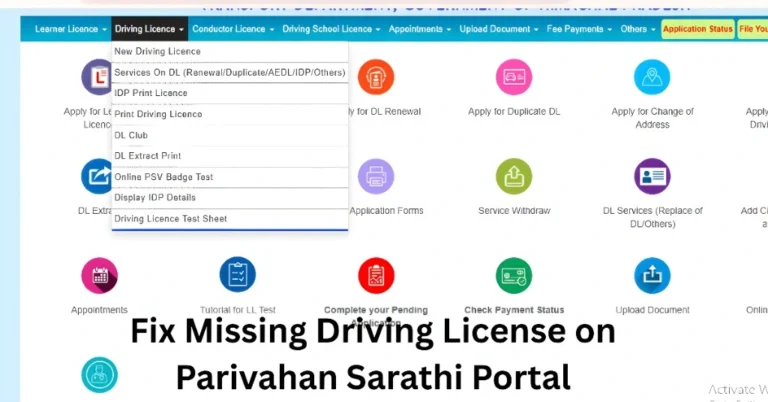Image resolution: width=768 pixels, height=402 pixels.
Task: Click the pink Appointments calendar icon
Action: tap(99, 276)
